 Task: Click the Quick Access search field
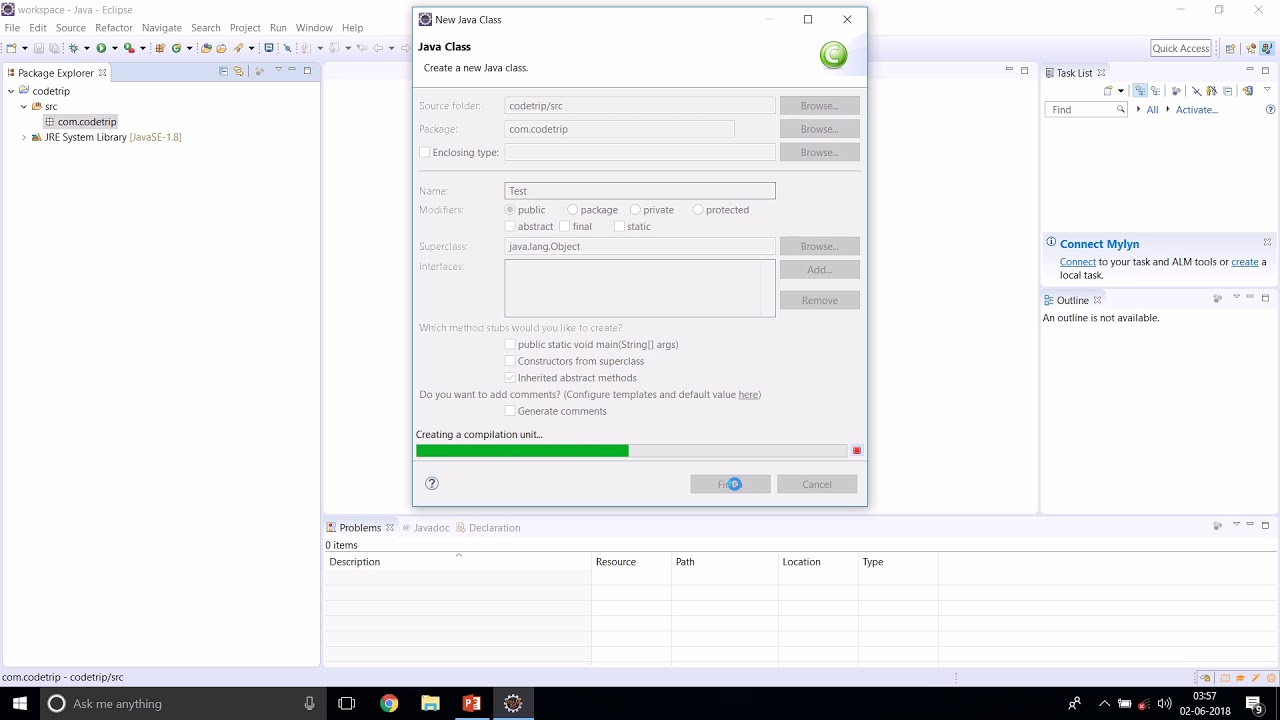1181,48
